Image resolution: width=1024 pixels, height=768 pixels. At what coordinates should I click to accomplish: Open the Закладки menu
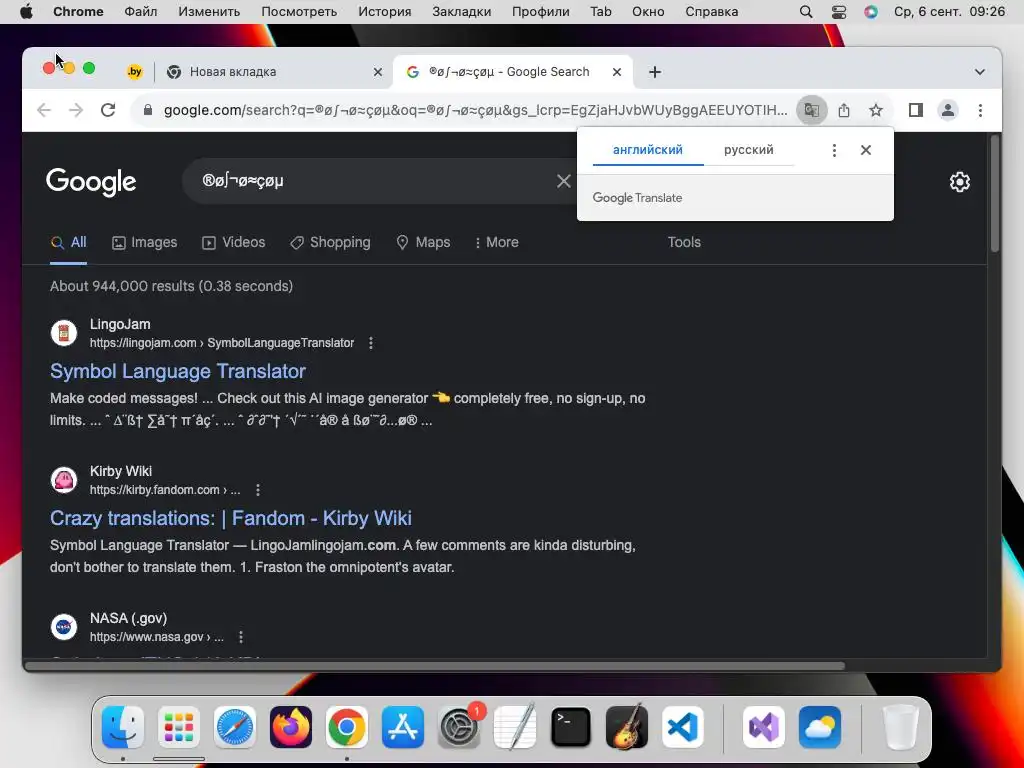click(462, 12)
